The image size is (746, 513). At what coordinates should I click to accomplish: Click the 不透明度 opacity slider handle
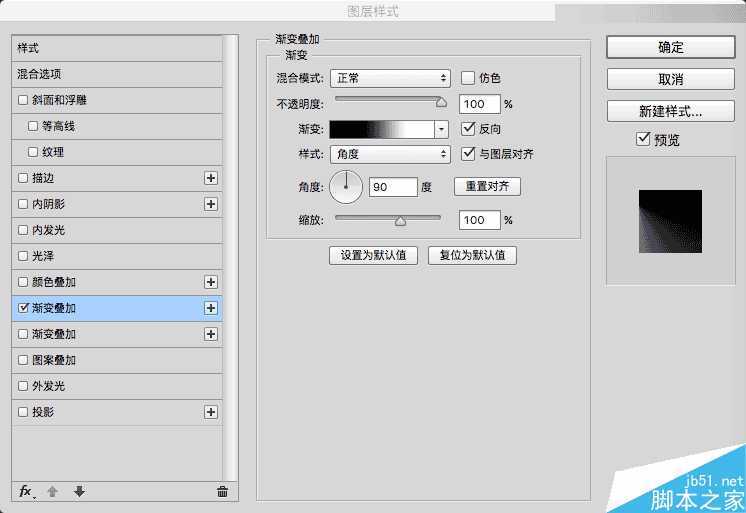click(442, 101)
